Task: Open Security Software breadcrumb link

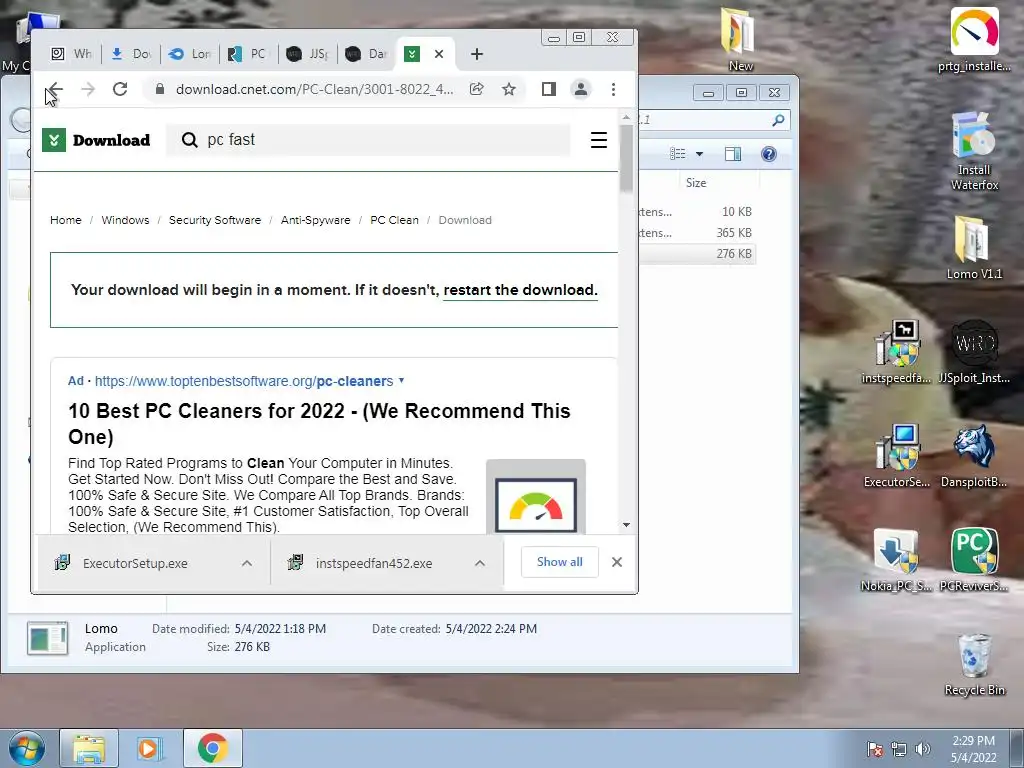Action: point(215,220)
